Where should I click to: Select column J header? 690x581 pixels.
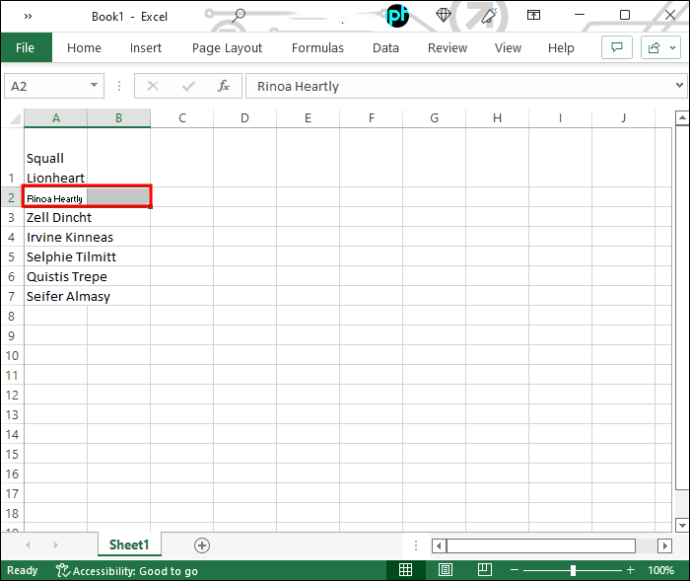(624, 118)
